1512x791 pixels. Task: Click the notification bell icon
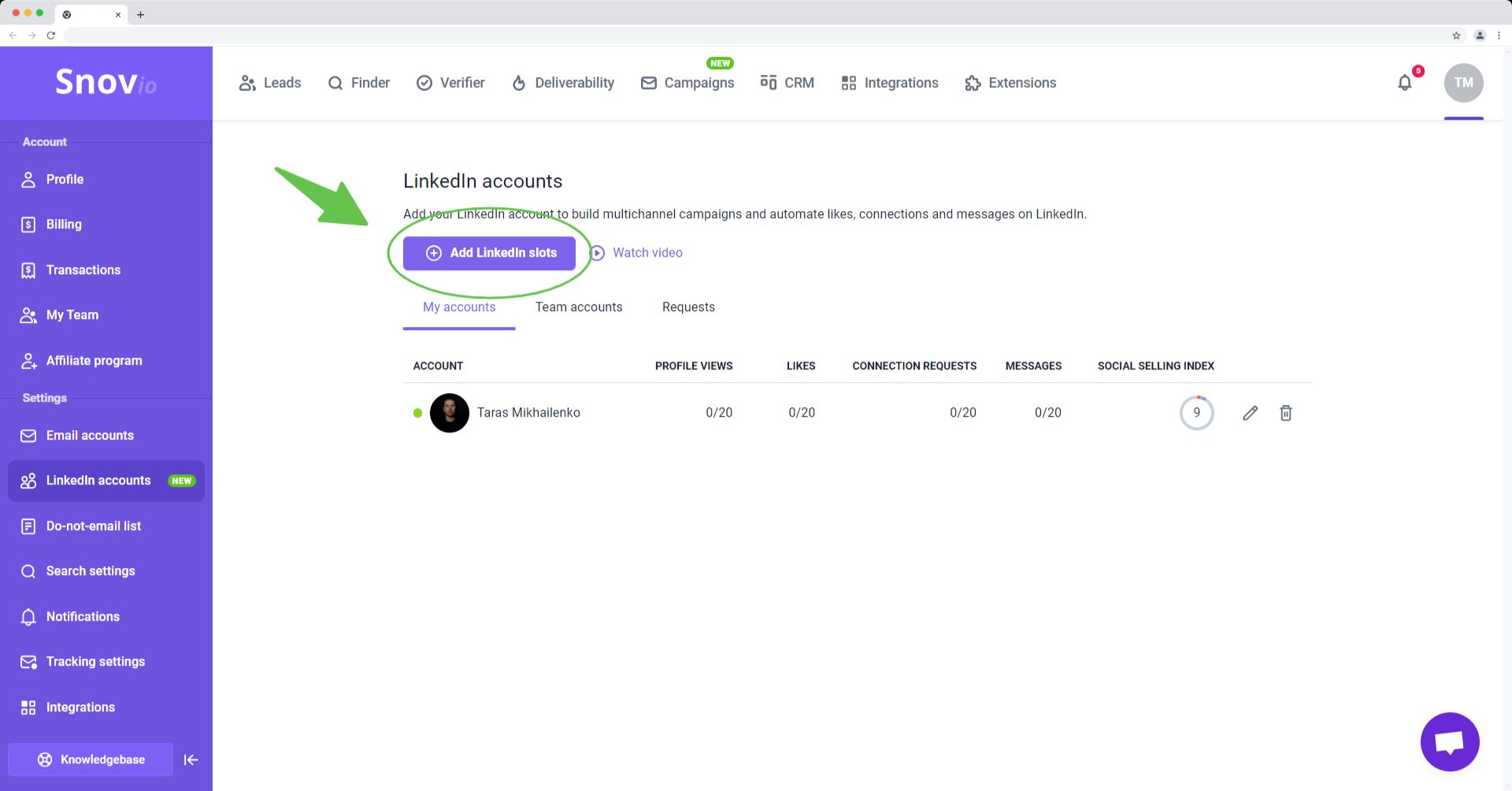[x=1405, y=83]
